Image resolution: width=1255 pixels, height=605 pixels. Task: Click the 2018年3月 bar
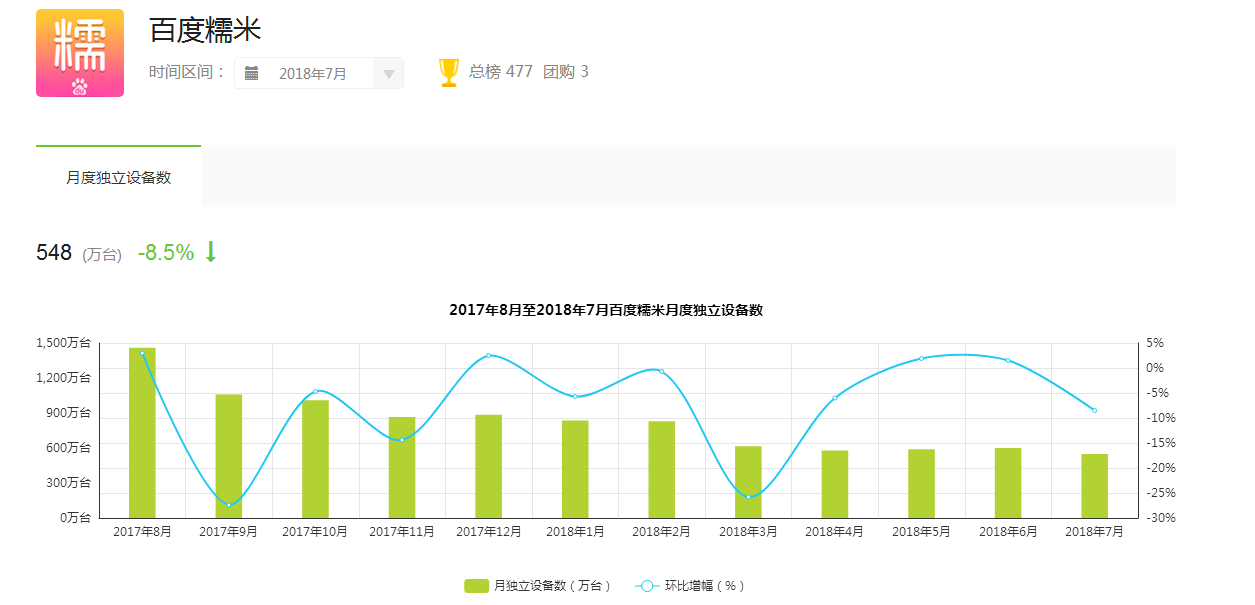[x=748, y=482]
